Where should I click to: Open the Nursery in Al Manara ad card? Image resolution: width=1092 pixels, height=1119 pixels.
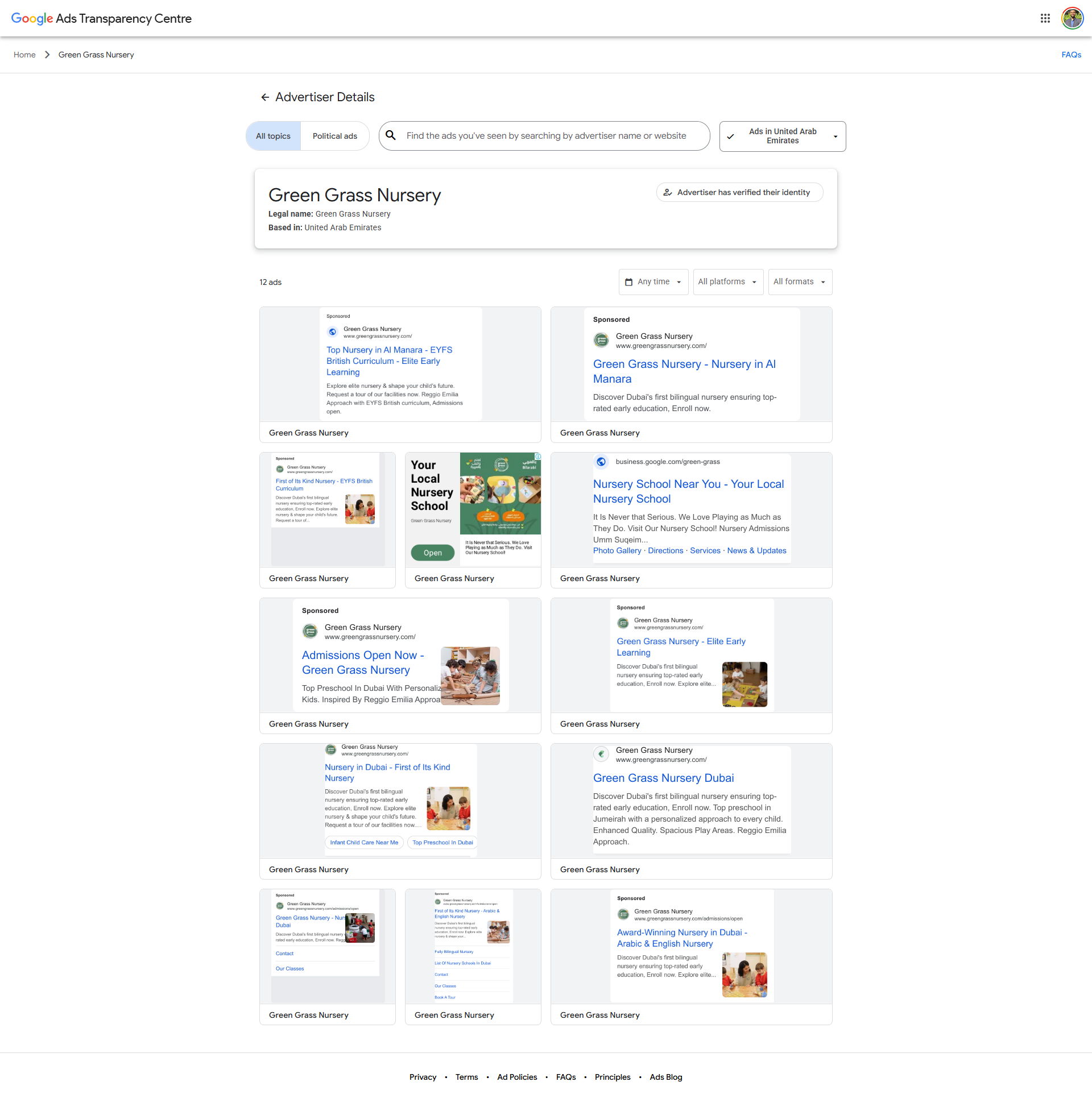click(x=691, y=374)
